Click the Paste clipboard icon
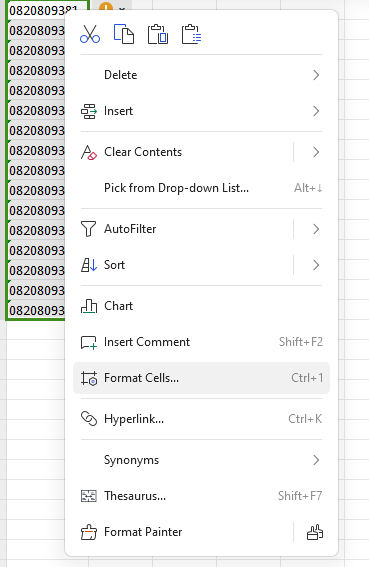 158,34
